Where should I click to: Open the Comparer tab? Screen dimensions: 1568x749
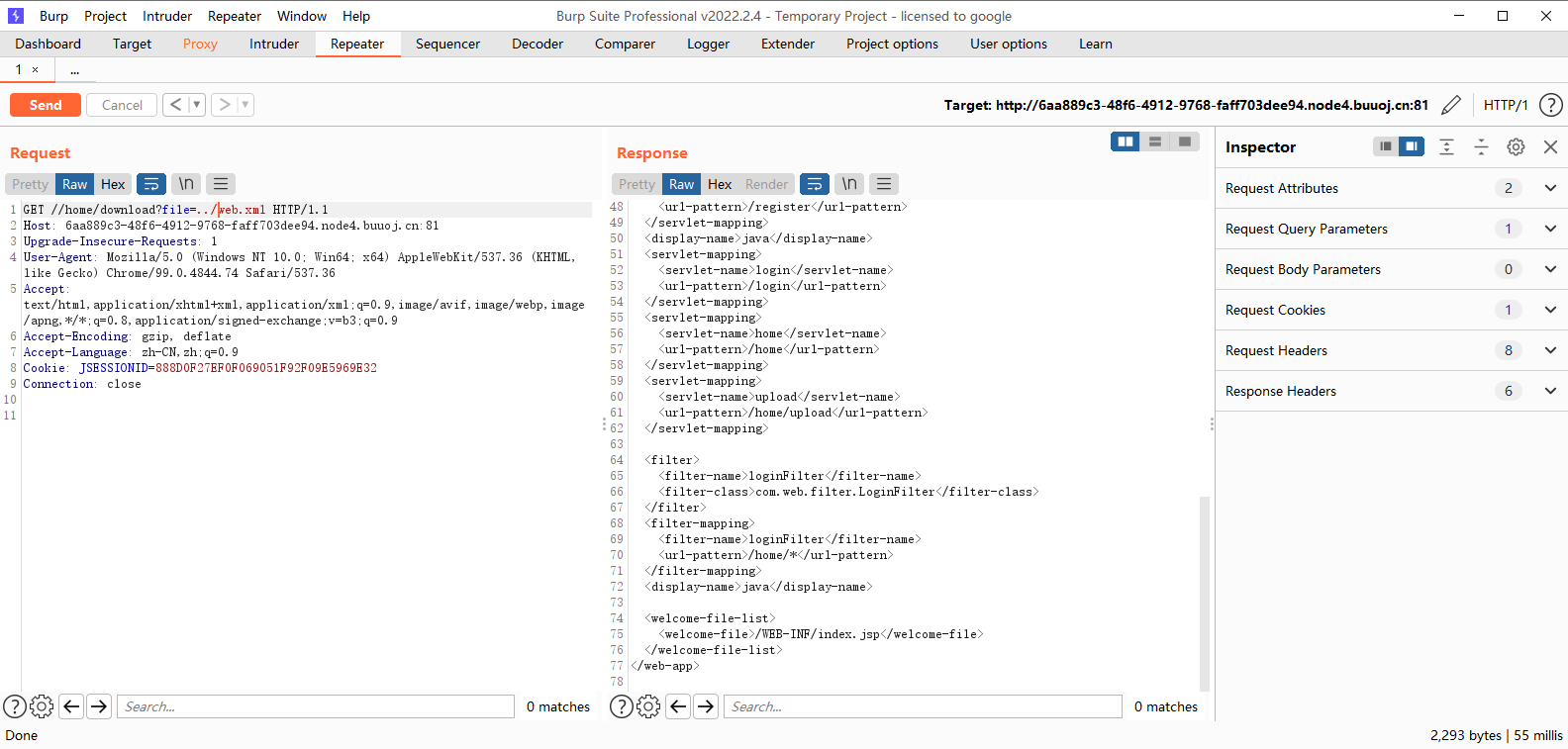click(x=625, y=44)
